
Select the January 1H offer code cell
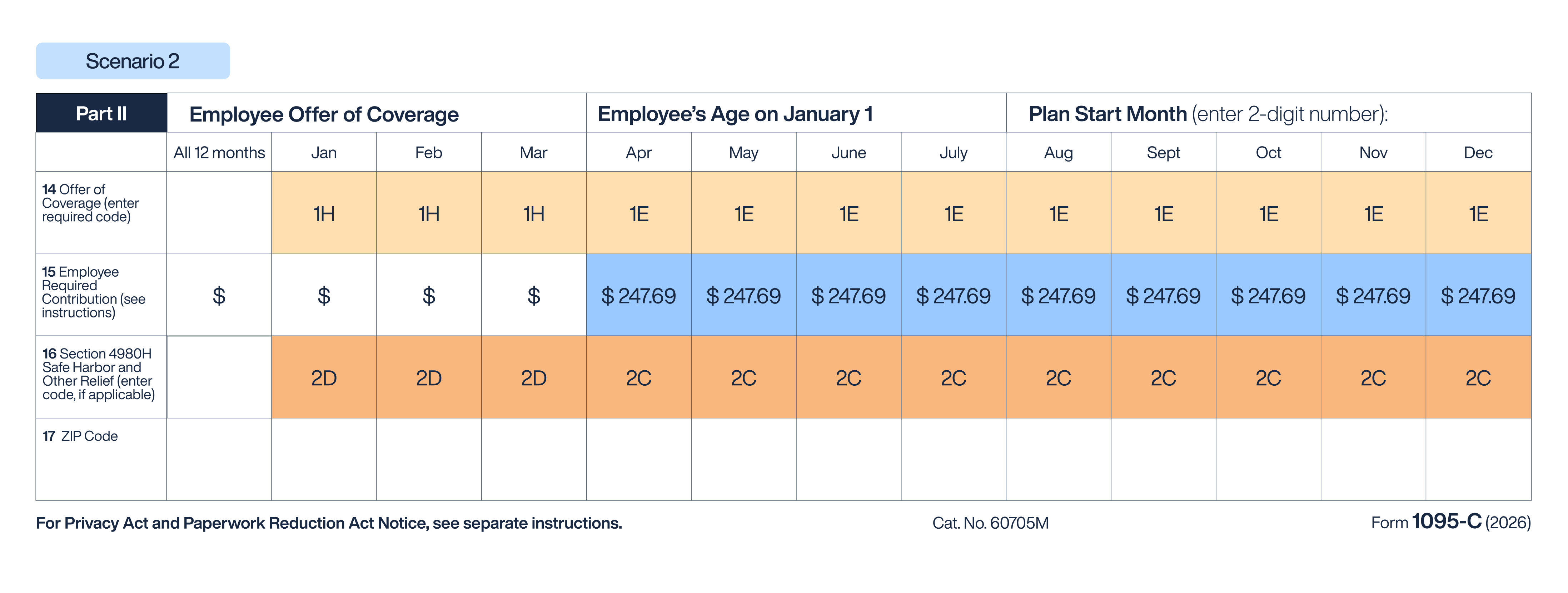tap(324, 213)
